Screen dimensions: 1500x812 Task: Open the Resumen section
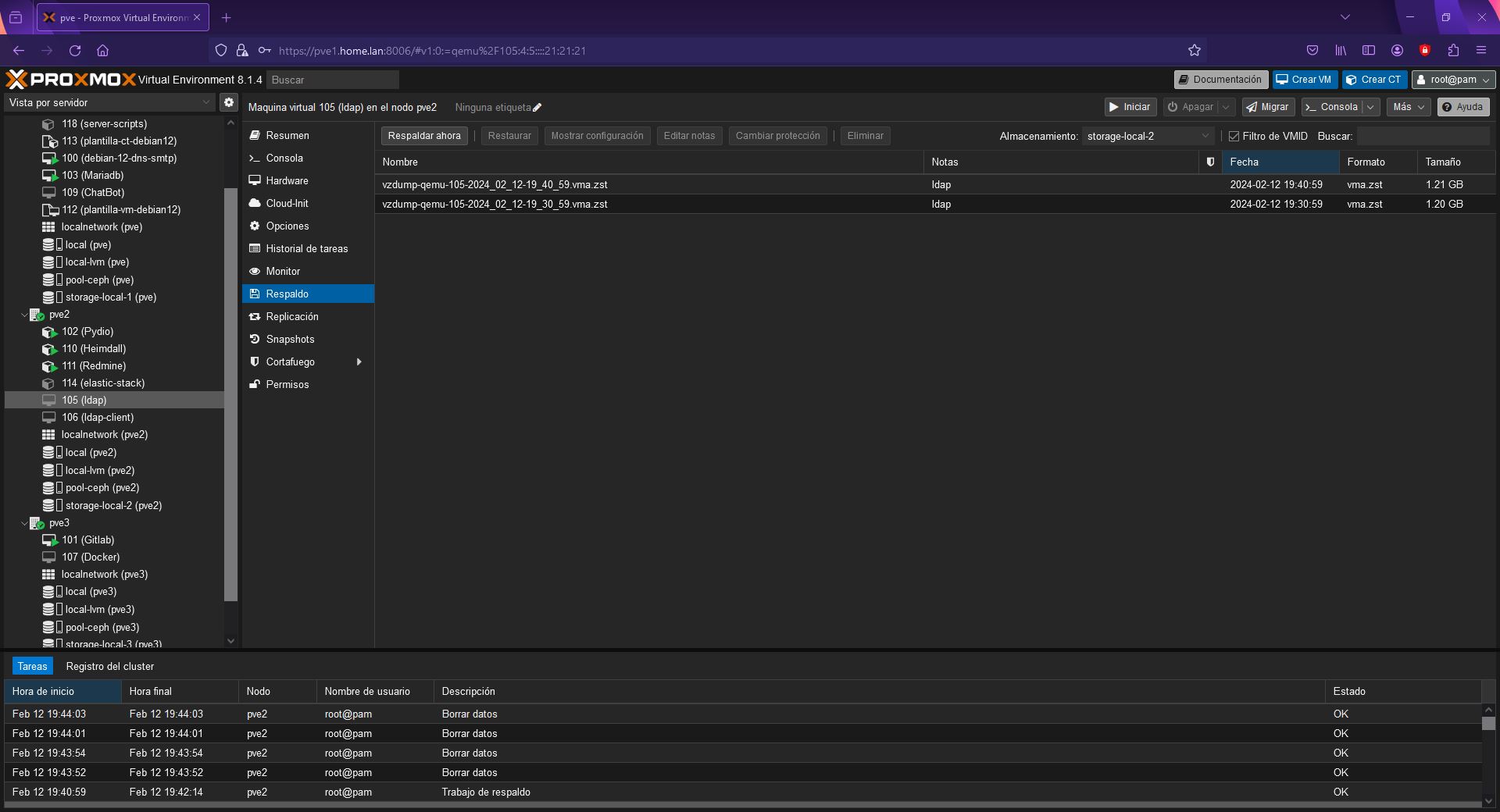point(308,135)
